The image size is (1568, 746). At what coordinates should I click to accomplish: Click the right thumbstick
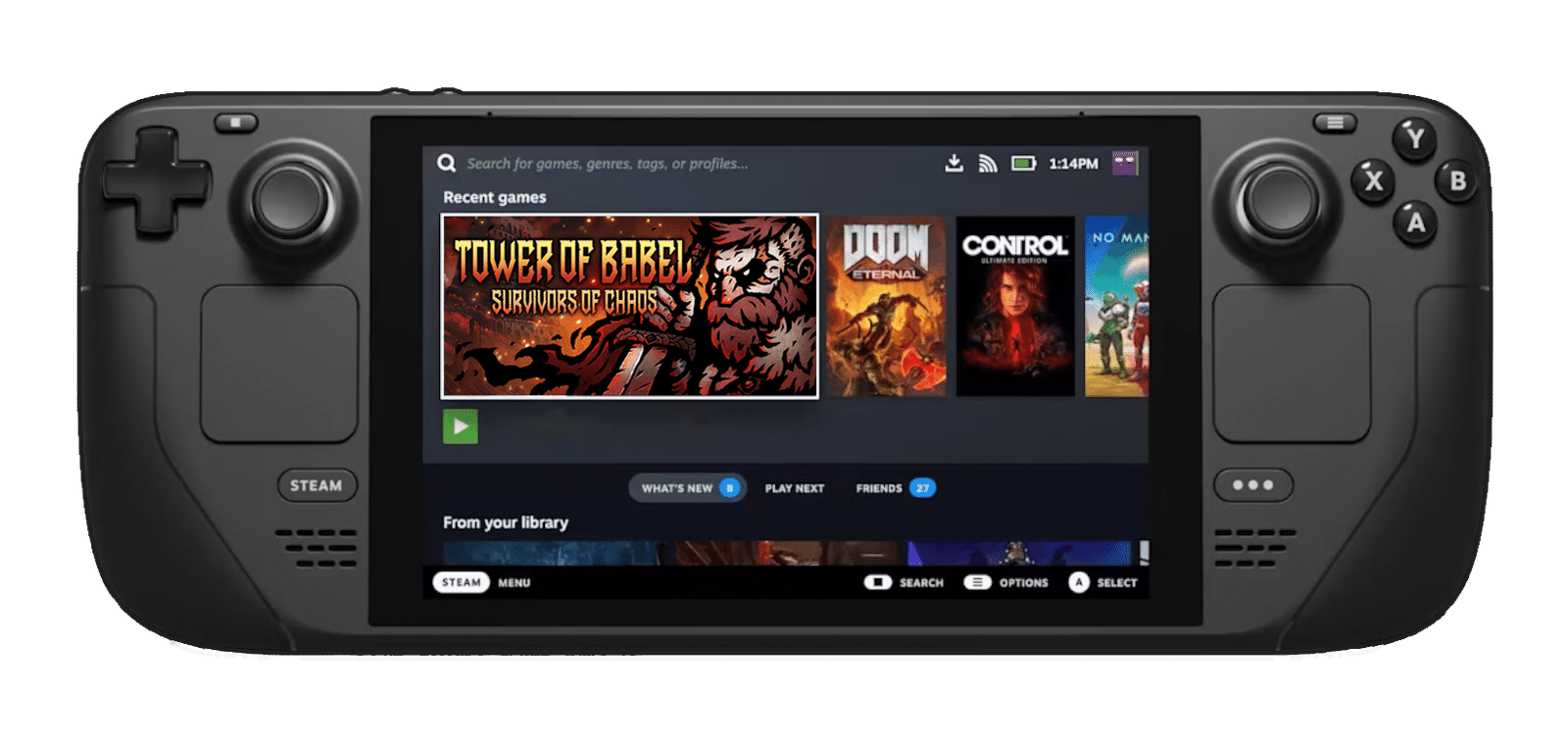[1279, 199]
